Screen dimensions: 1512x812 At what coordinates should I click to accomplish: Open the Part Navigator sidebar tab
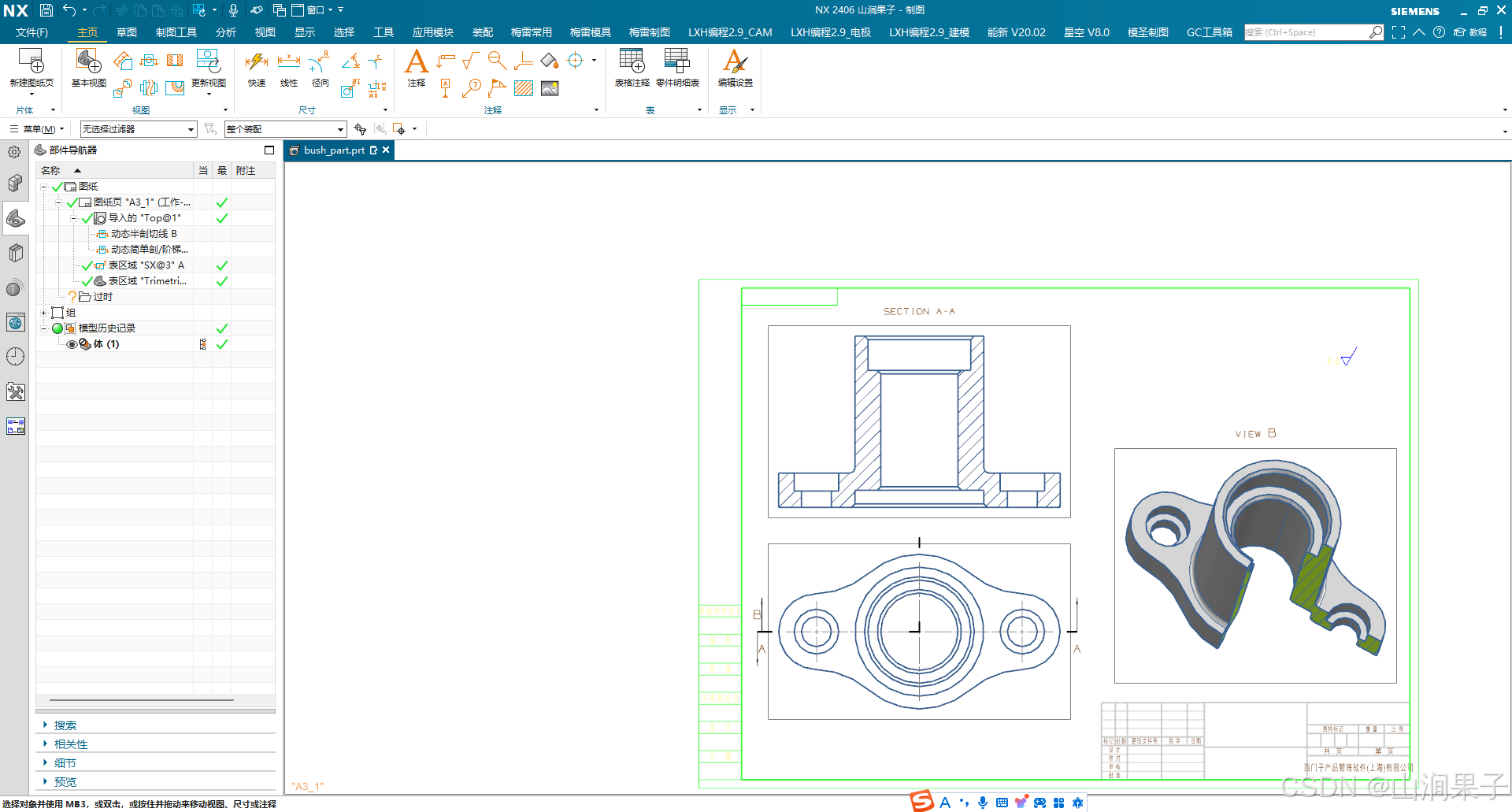tap(15, 218)
